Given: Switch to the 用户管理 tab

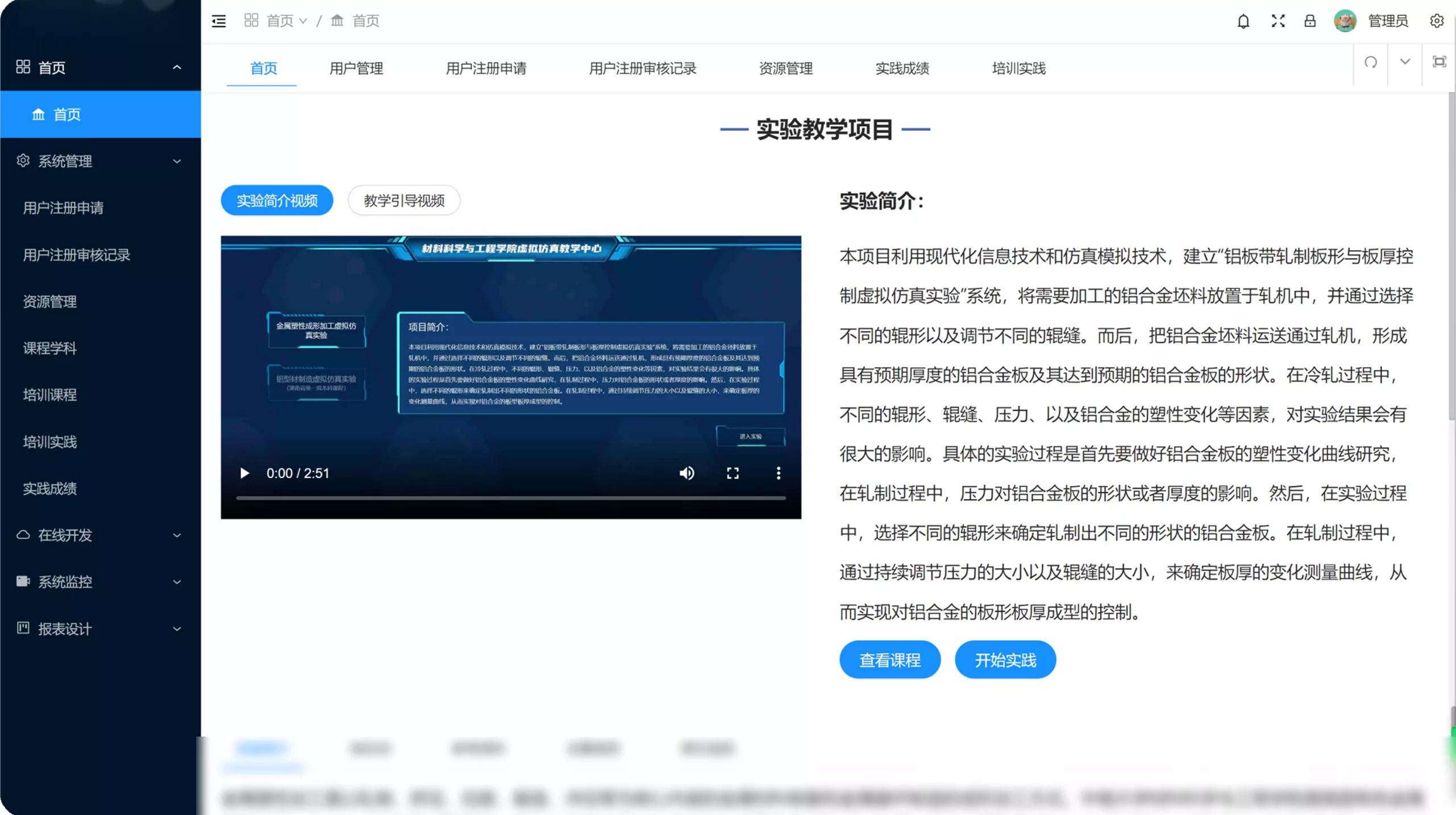Looking at the screenshot, I should click(356, 68).
